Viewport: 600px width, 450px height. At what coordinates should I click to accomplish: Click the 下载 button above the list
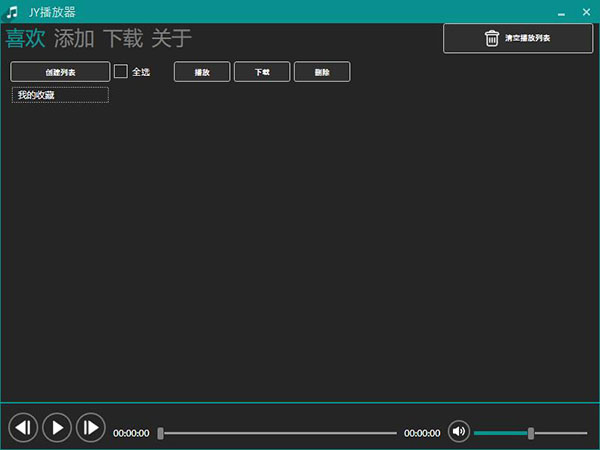(x=262, y=72)
